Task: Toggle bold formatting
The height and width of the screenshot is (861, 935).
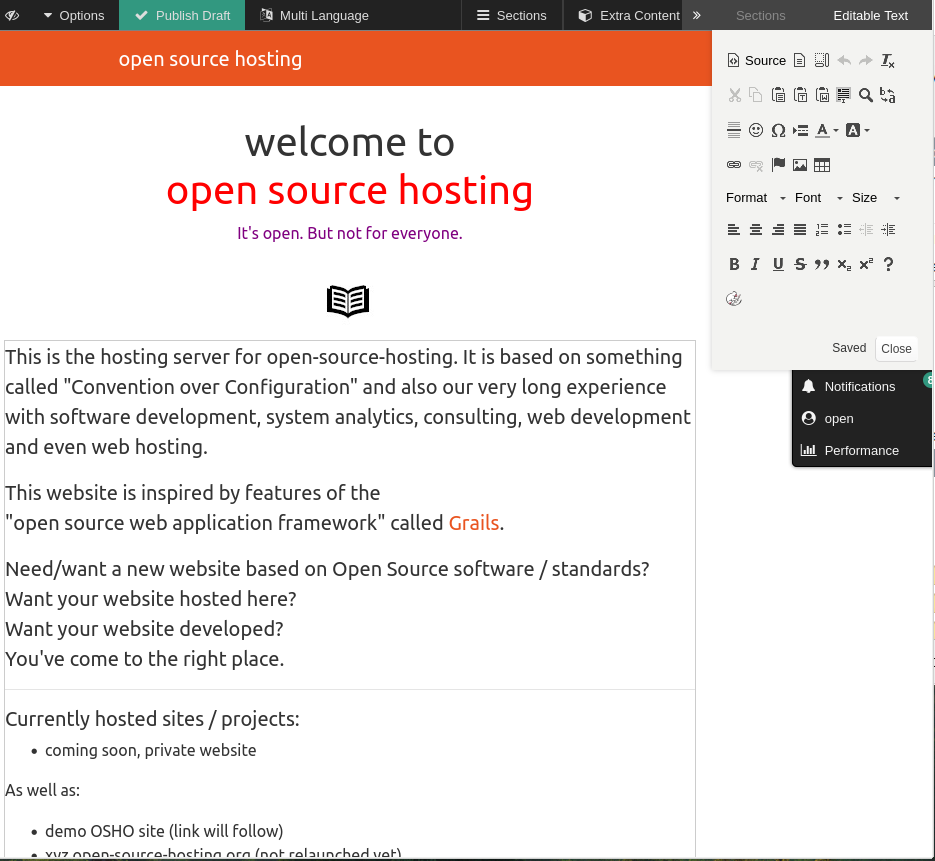Action: tap(734, 264)
